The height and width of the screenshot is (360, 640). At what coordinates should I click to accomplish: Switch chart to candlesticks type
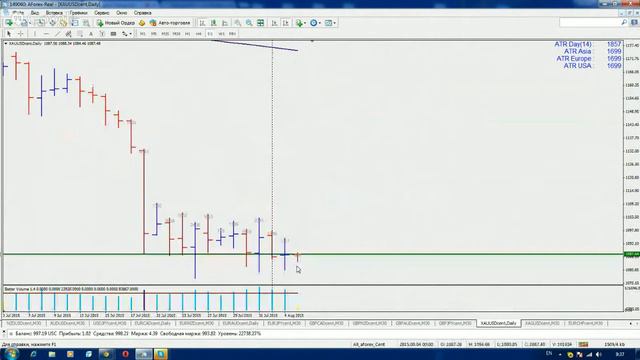213,23
